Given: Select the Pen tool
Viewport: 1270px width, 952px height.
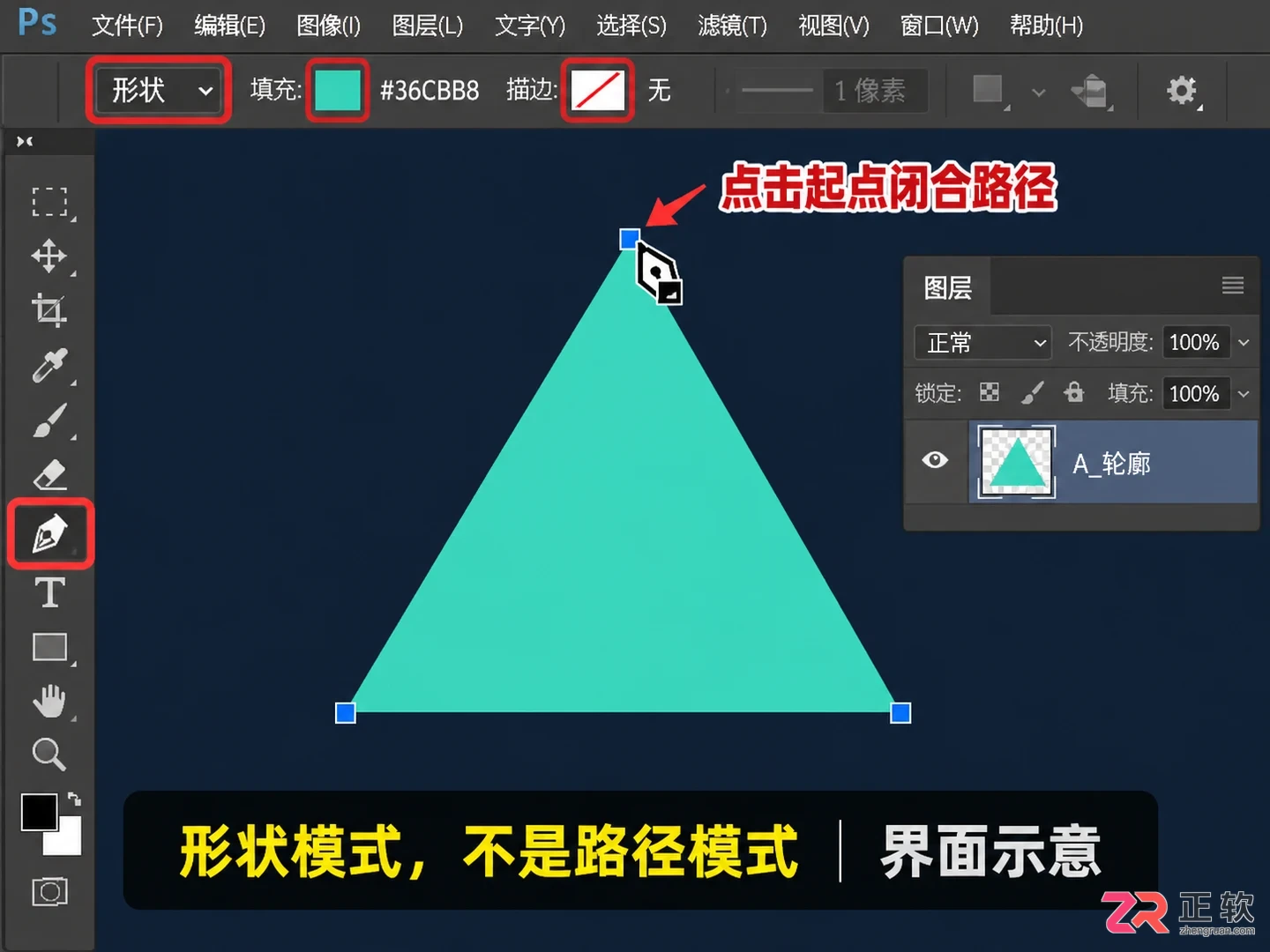Looking at the screenshot, I should (x=49, y=533).
